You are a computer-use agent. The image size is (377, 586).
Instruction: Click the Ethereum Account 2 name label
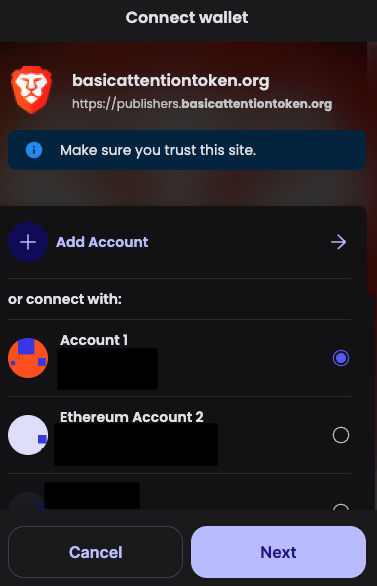point(132,417)
